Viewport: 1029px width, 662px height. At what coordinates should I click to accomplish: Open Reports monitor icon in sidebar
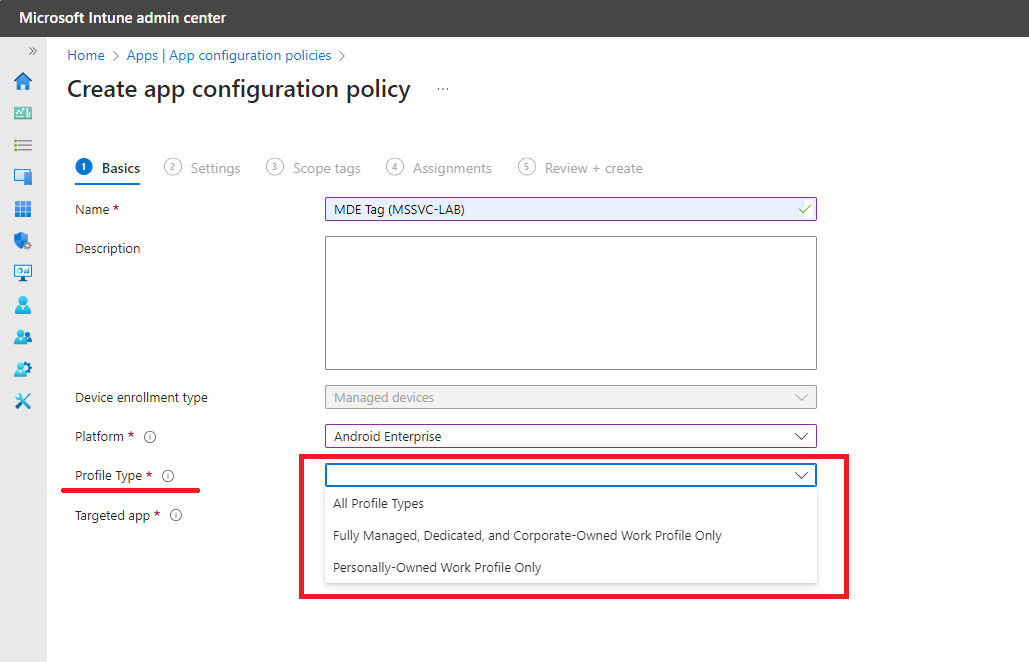click(x=23, y=273)
